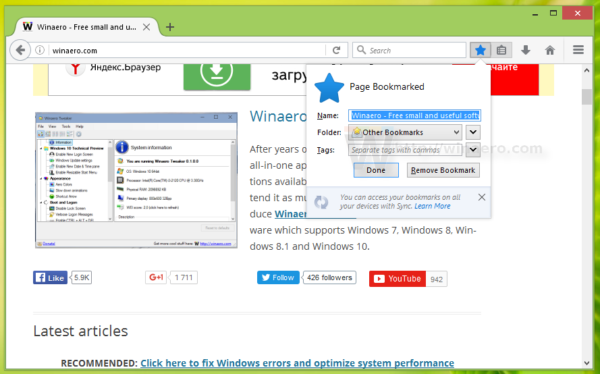Go to the Home page button
600x374 pixels.
(550, 50)
